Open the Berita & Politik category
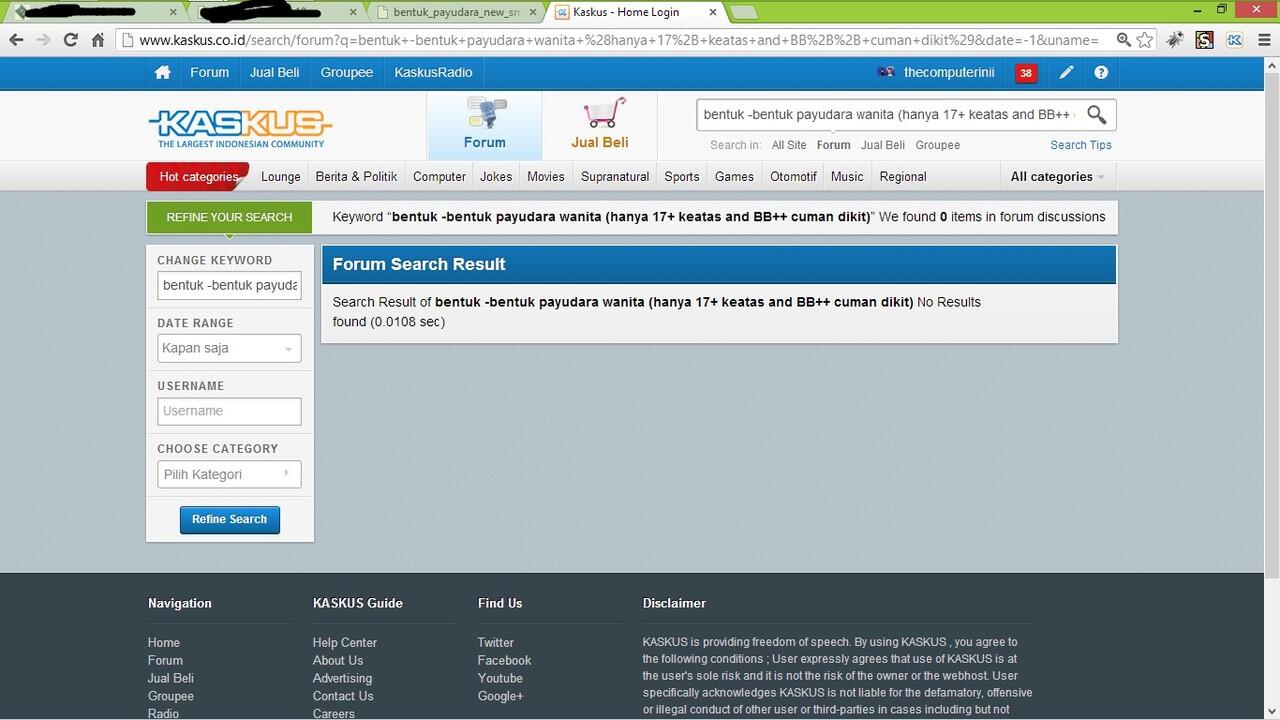Screen dimensions: 1280x720 pyautogui.click(x=356, y=177)
